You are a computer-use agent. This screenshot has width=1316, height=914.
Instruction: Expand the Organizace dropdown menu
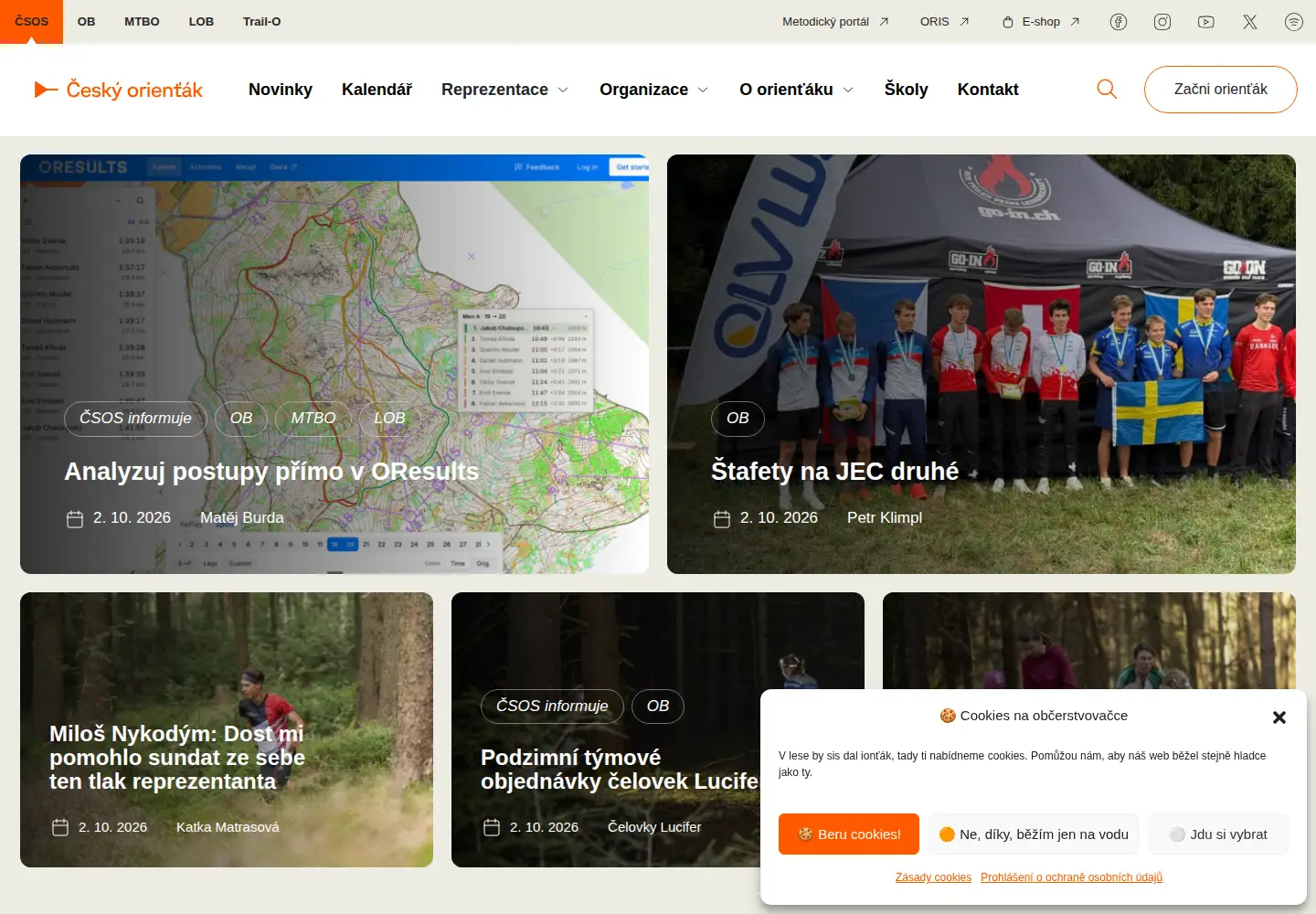[653, 90]
